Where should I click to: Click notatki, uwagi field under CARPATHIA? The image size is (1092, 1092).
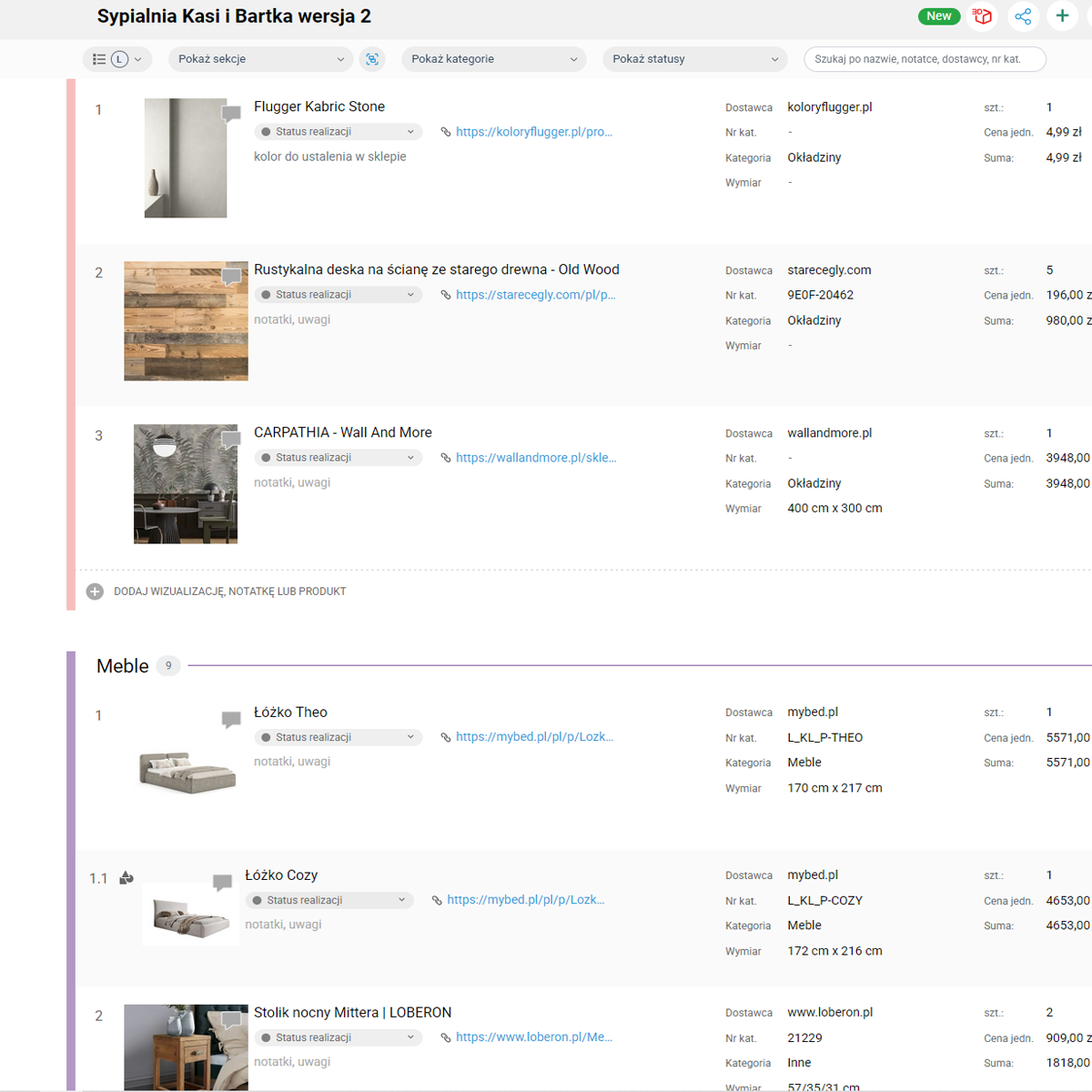coord(292,482)
